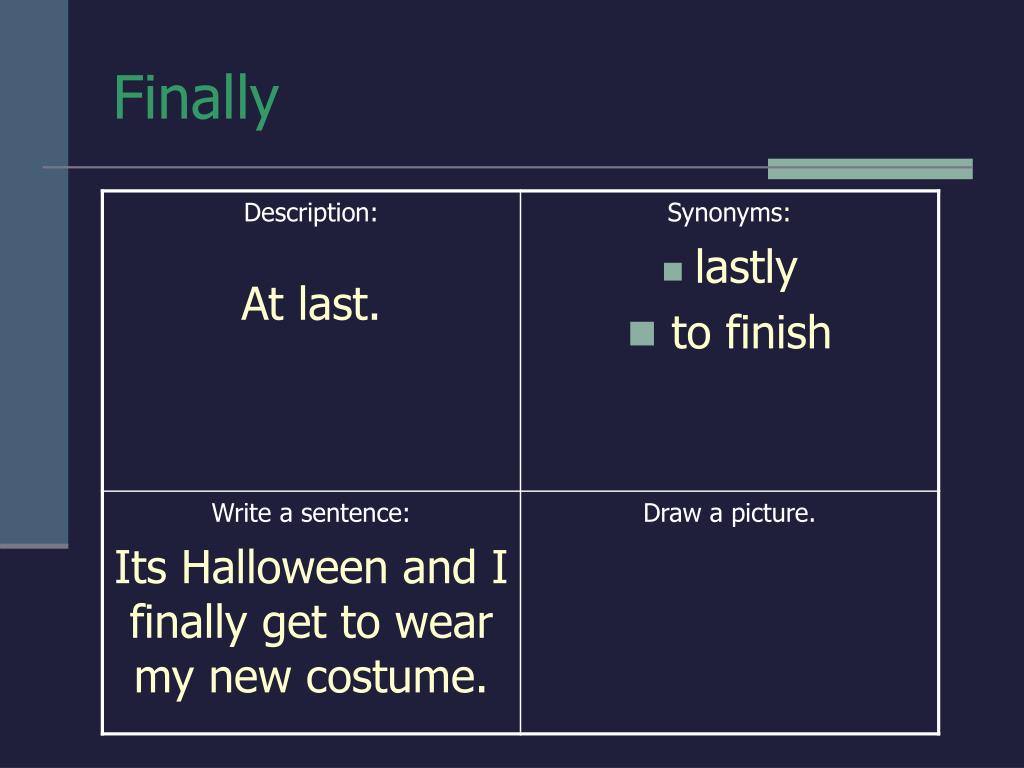Click the blue vertical sidebar stripe
This screenshot has width=1024, height=768.
[x=34, y=273]
